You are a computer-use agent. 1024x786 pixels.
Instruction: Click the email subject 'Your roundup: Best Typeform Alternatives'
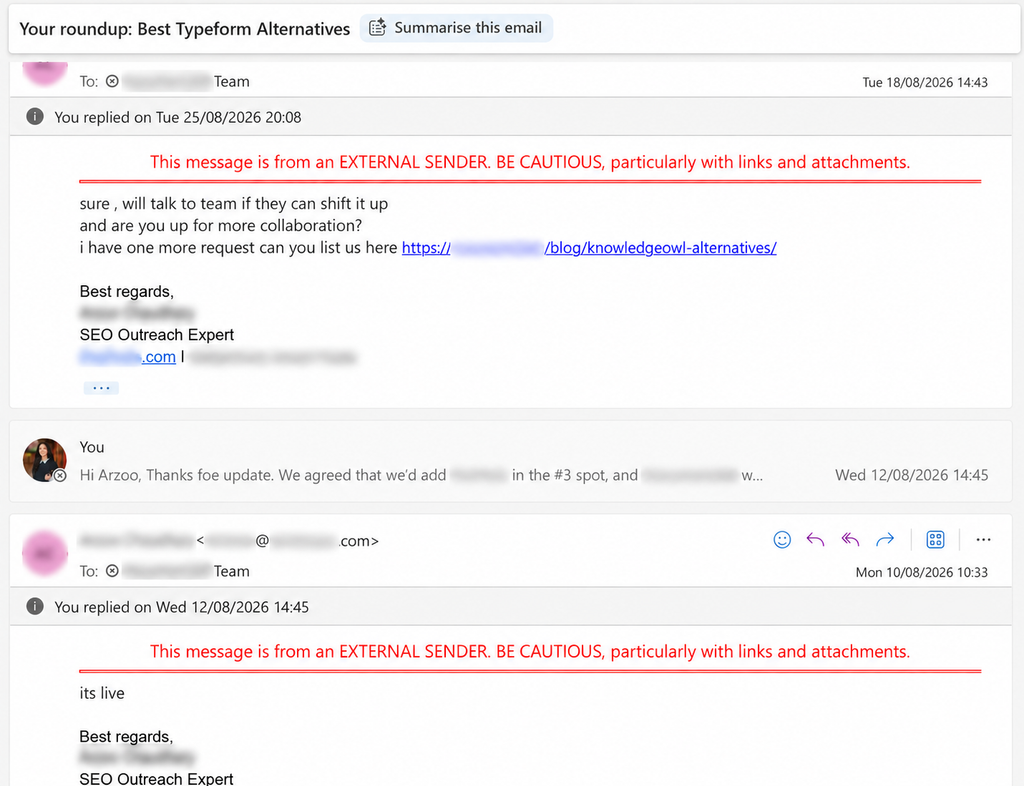[x=185, y=29]
